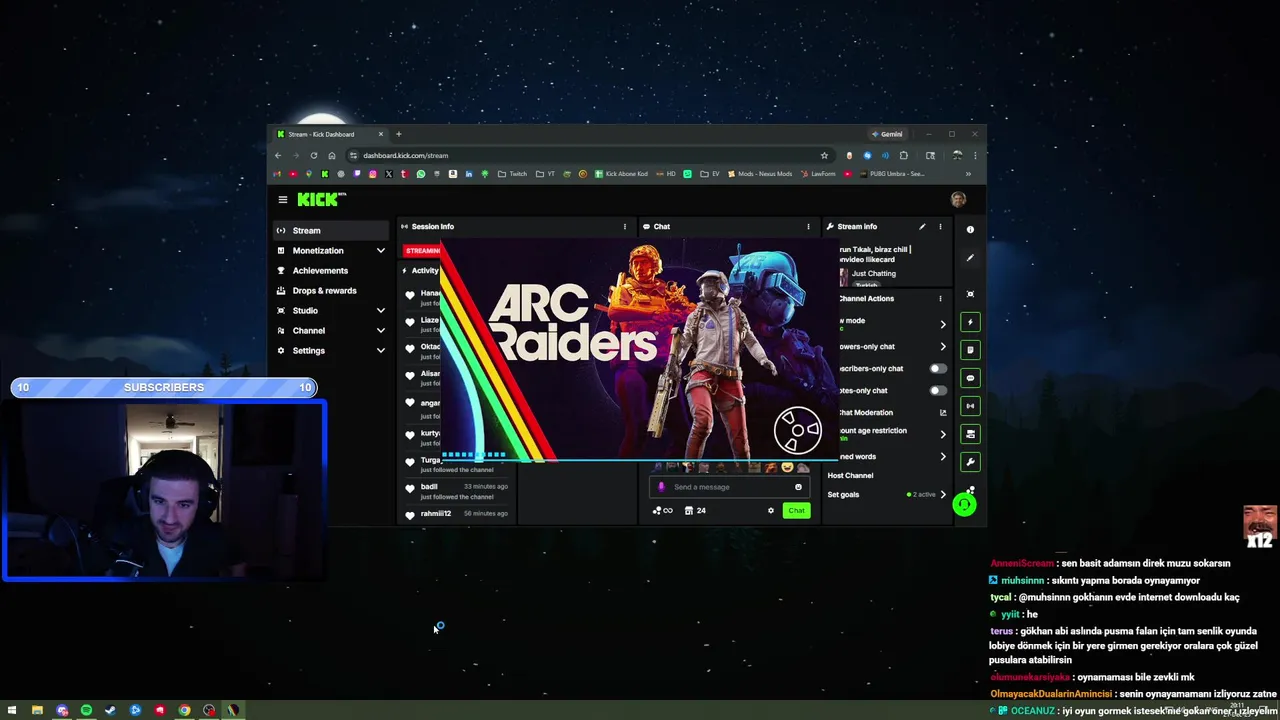
Task: Open emoji picker in message box
Action: (x=798, y=487)
